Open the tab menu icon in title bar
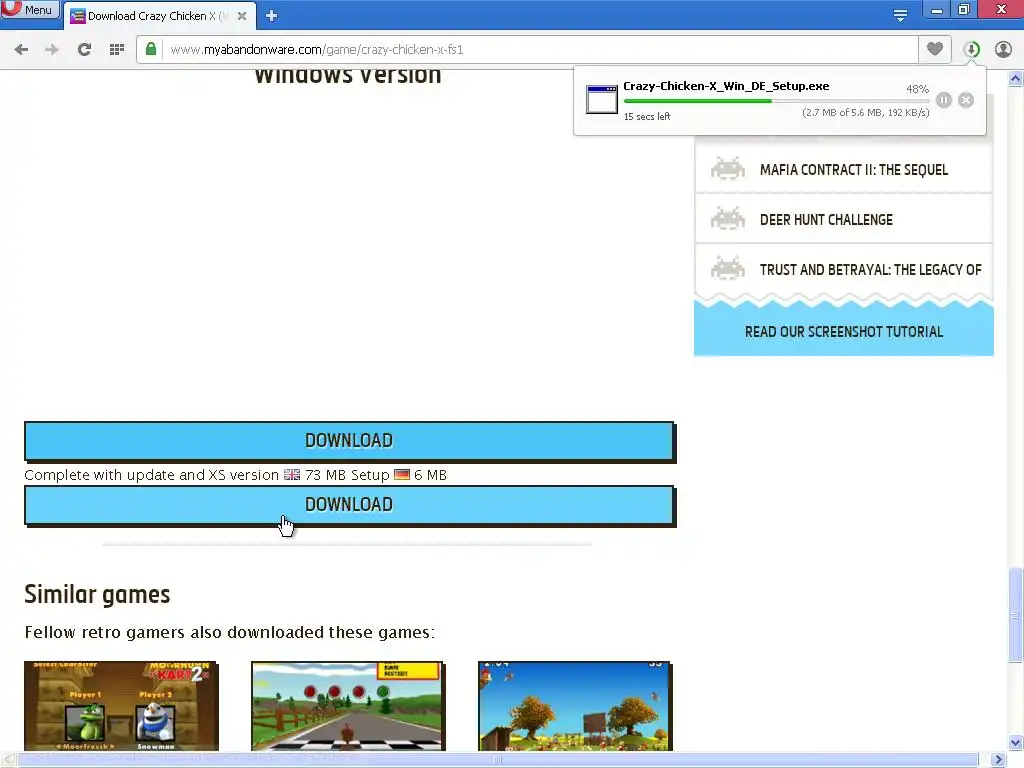 900,15
